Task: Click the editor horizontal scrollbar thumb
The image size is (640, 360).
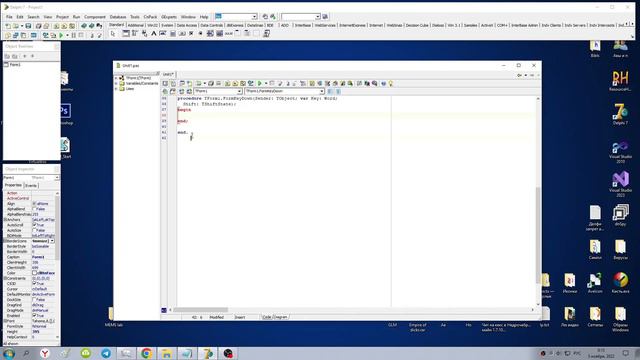Action: [x=200, y=310]
